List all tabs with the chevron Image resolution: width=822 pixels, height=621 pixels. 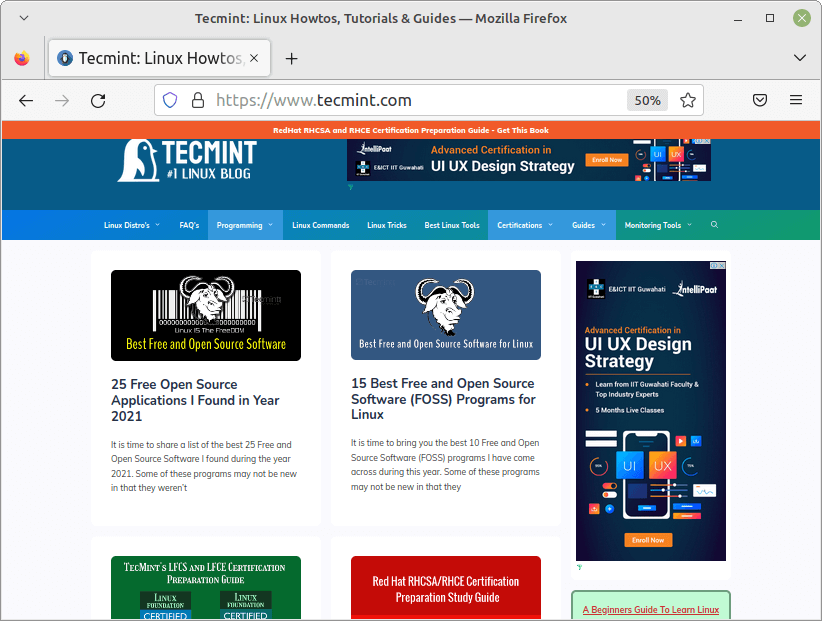tap(799, 58)
